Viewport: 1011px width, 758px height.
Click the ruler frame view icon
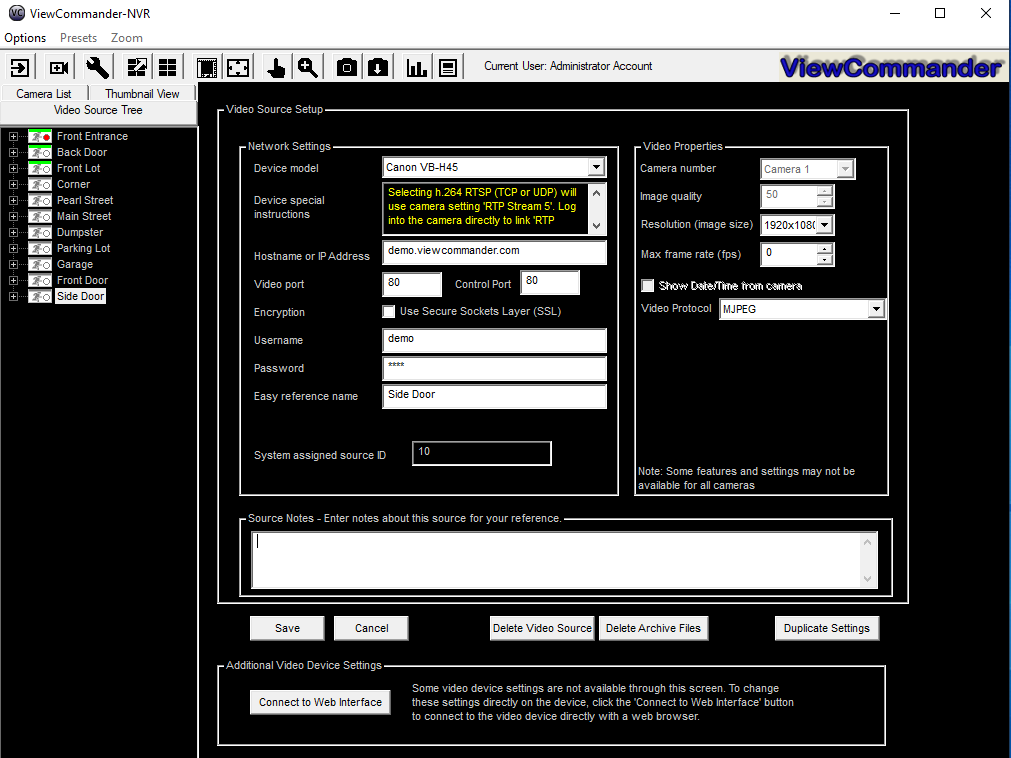pos(207,67)
